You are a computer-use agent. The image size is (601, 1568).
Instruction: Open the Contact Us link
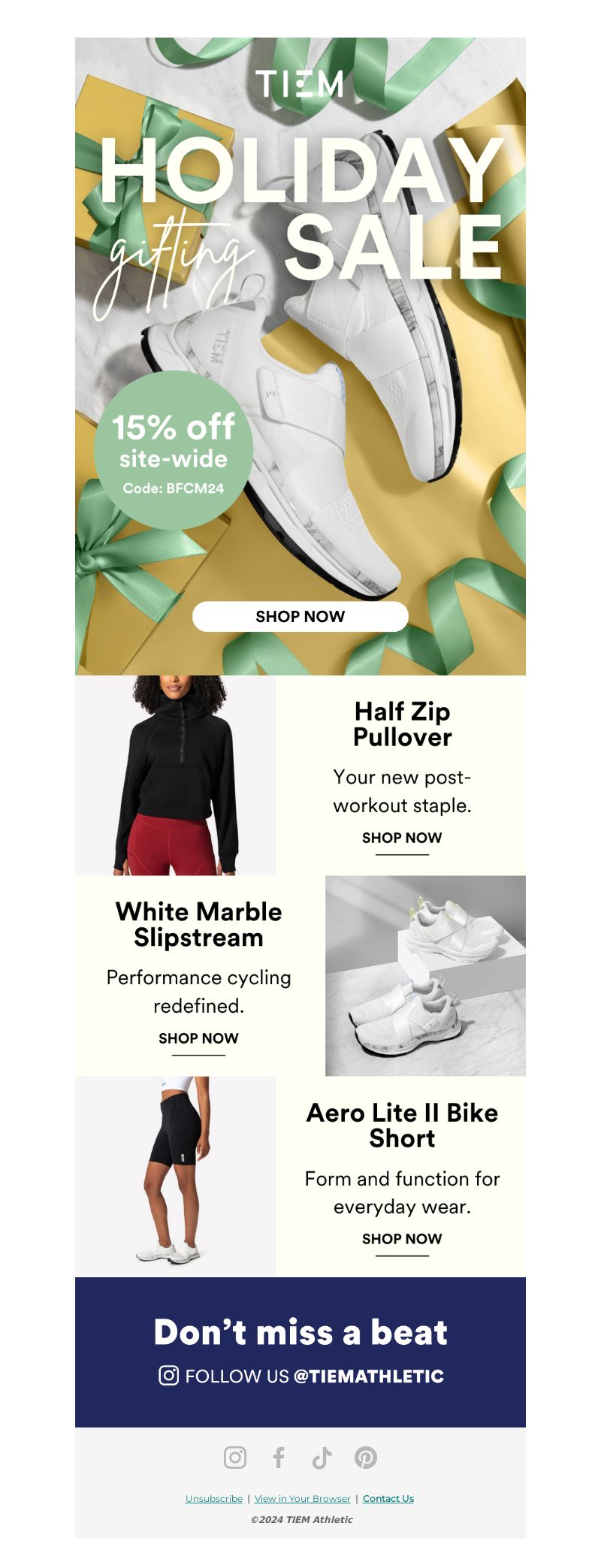click(x=388, y=1498)
